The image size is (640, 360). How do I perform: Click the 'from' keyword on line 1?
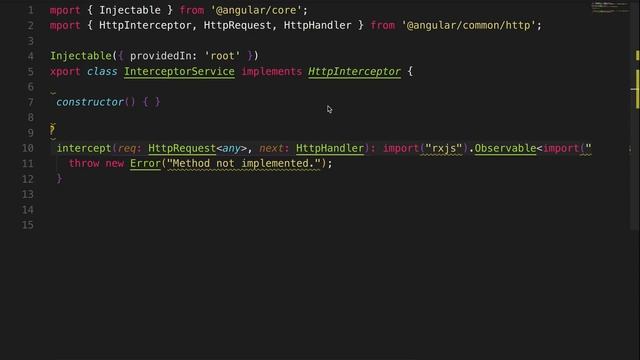pyautogui.click(x=192, y=10)
